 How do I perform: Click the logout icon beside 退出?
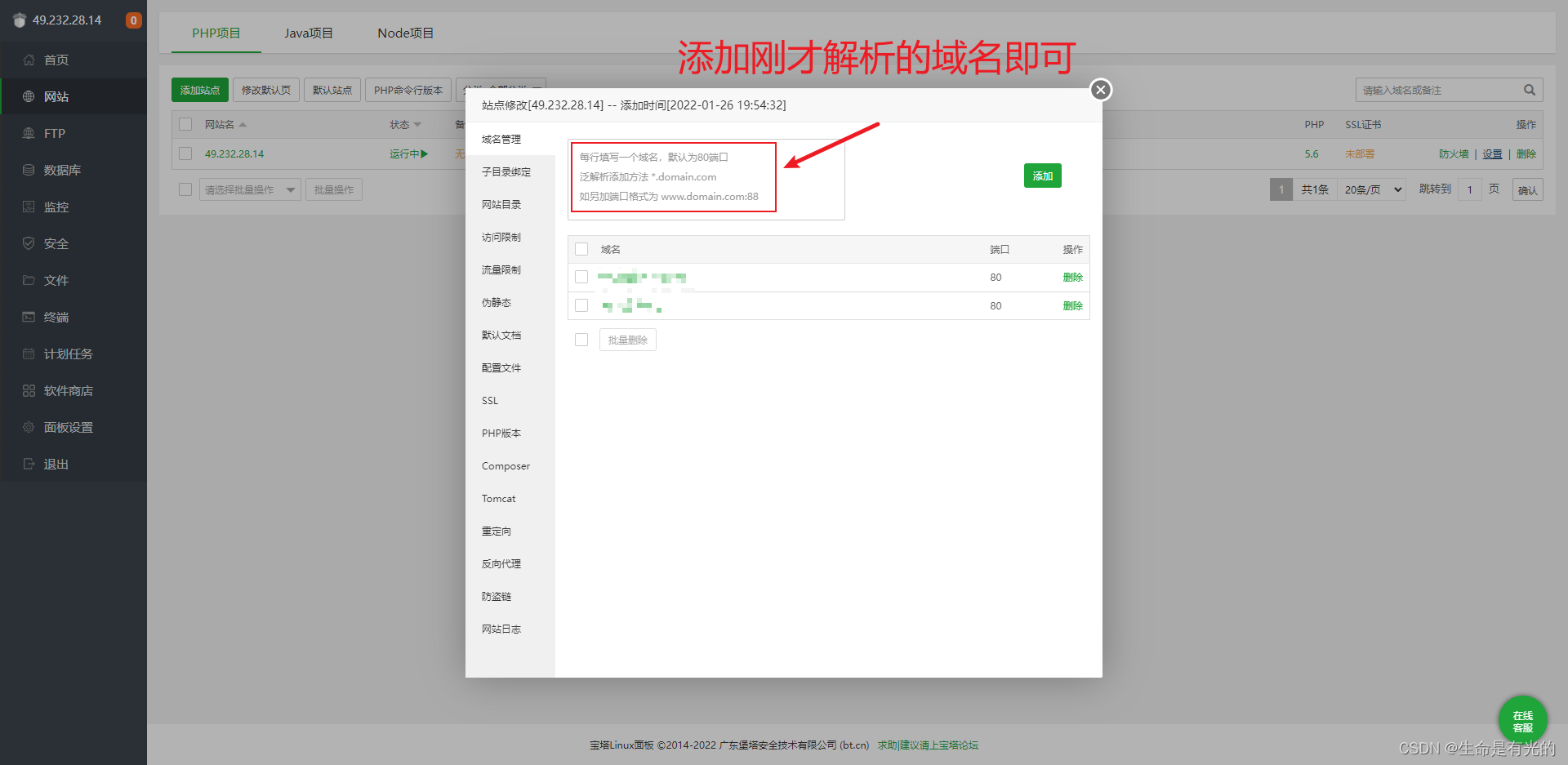(x=29, y=464)
